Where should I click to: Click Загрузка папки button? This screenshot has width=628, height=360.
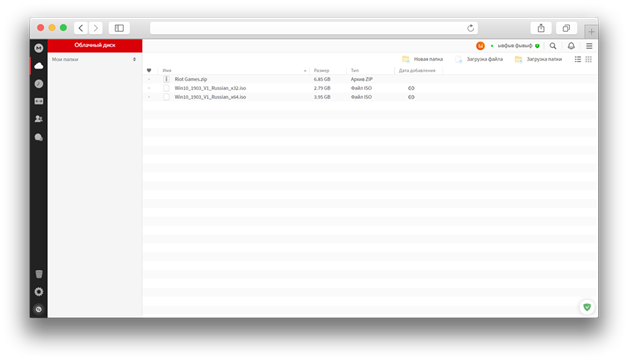[538, 59]
